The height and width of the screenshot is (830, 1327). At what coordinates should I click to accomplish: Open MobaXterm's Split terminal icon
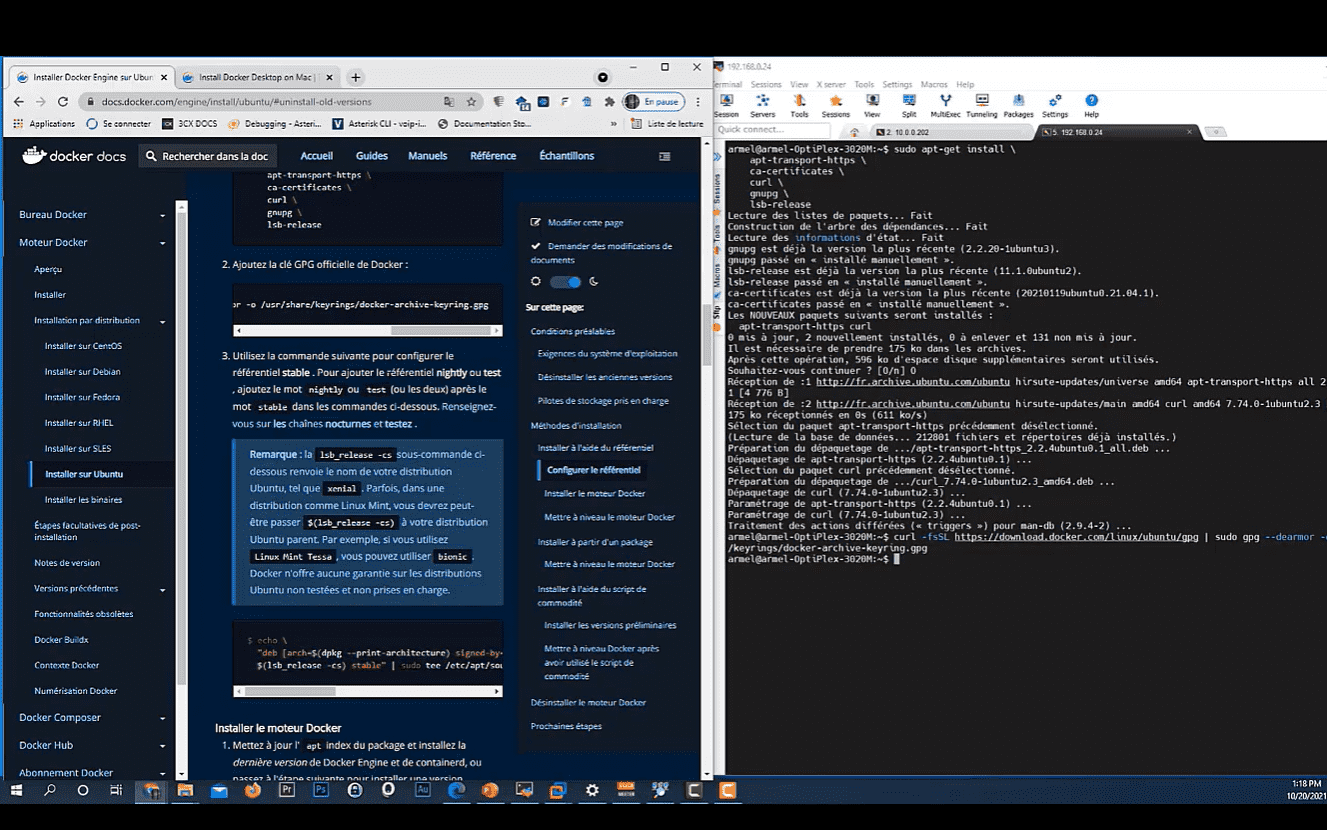coord(908,103)
